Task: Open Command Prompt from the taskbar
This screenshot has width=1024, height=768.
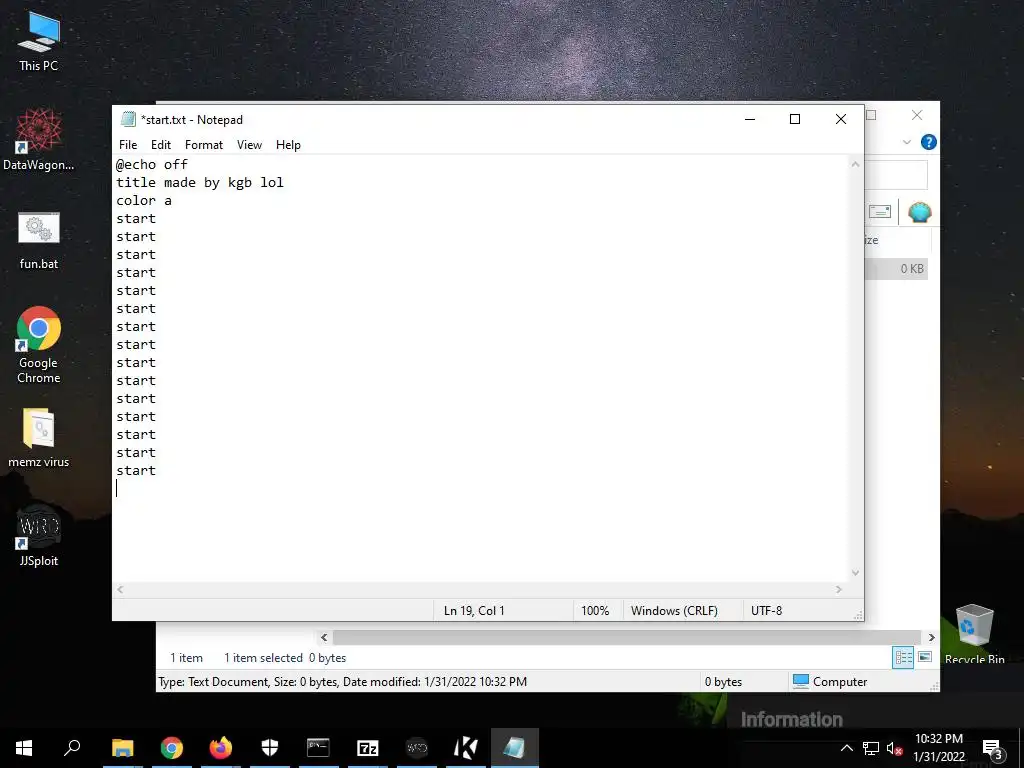Action: tap(318, 748)
